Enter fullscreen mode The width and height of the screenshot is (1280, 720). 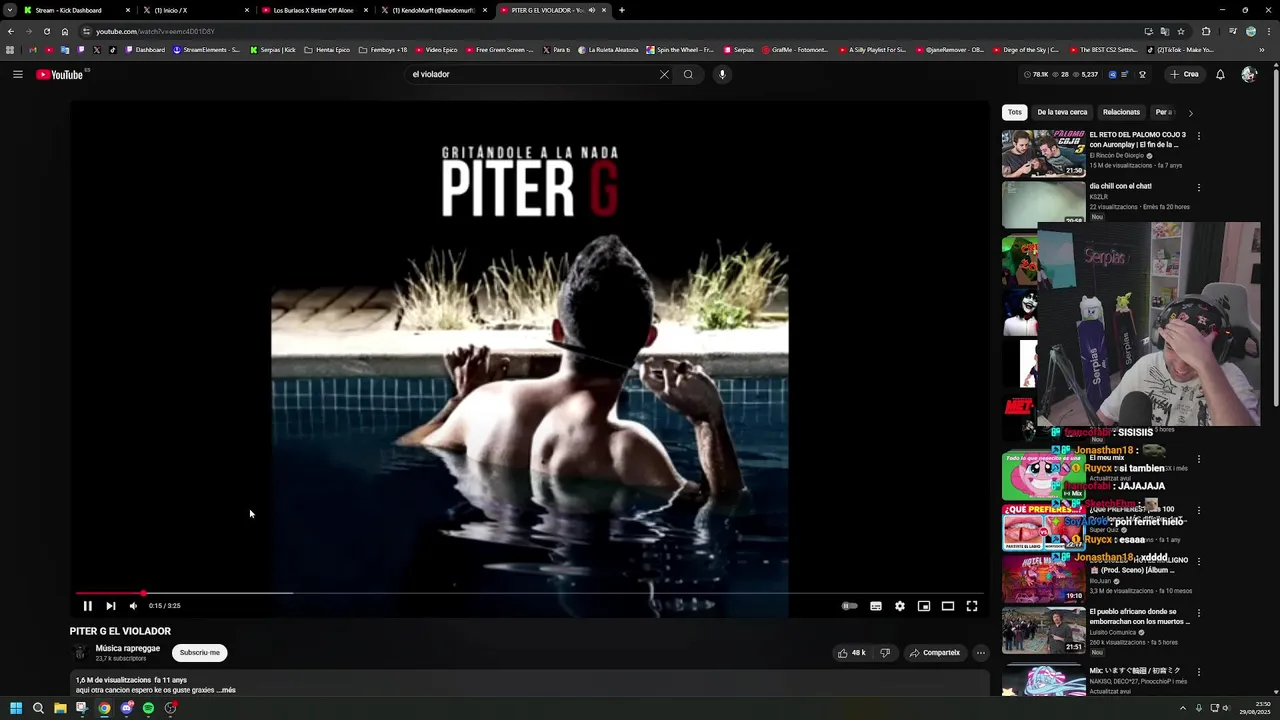tap(972, 606)
